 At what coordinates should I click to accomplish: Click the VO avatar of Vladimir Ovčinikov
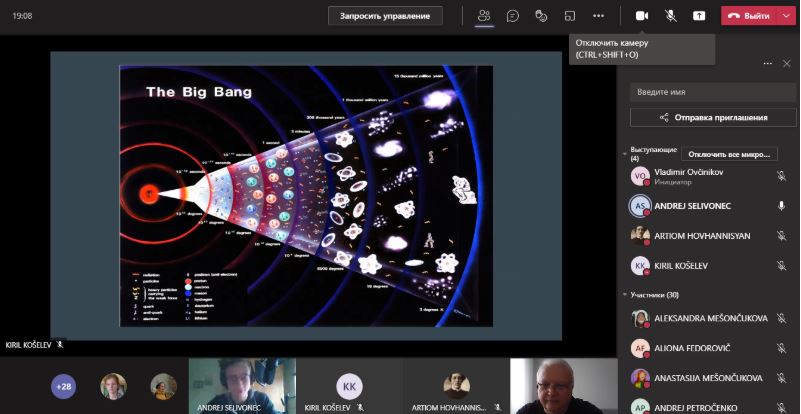tap(640, 176)
